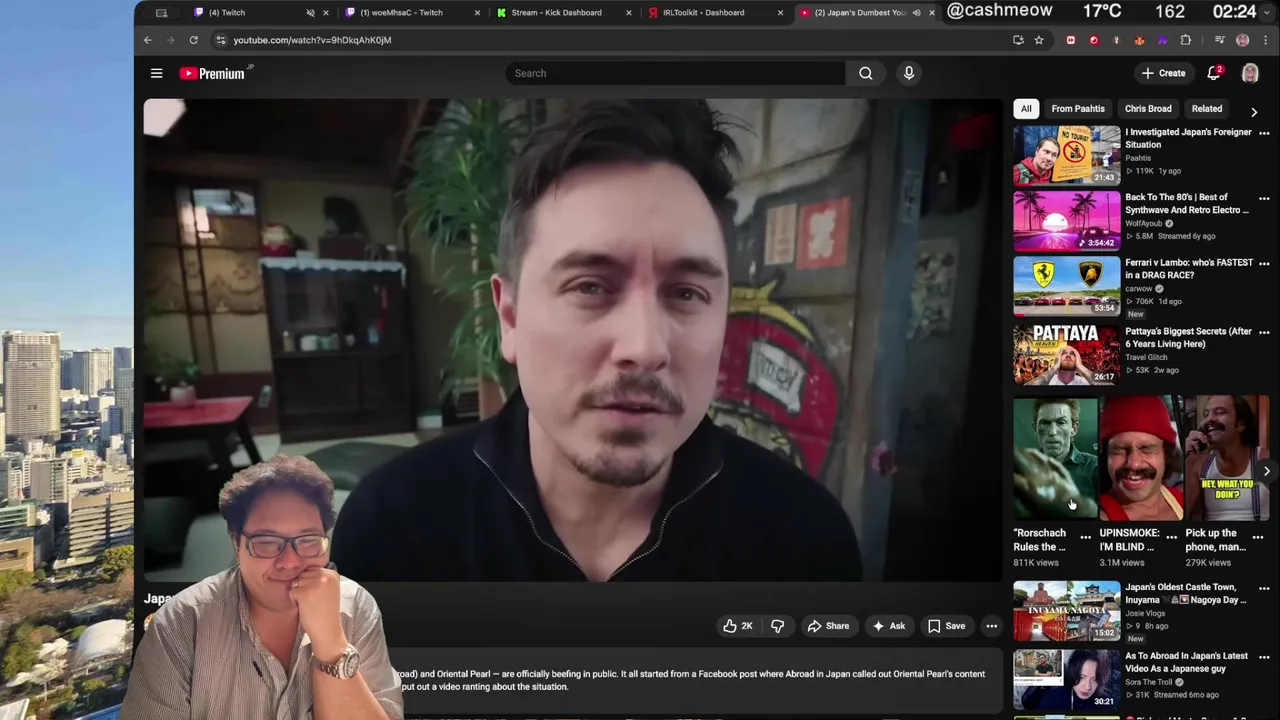Open options for As To Abroad In Japan video
The width and height of the screenshot is (1280, 720).
[x=1264, y=657]
